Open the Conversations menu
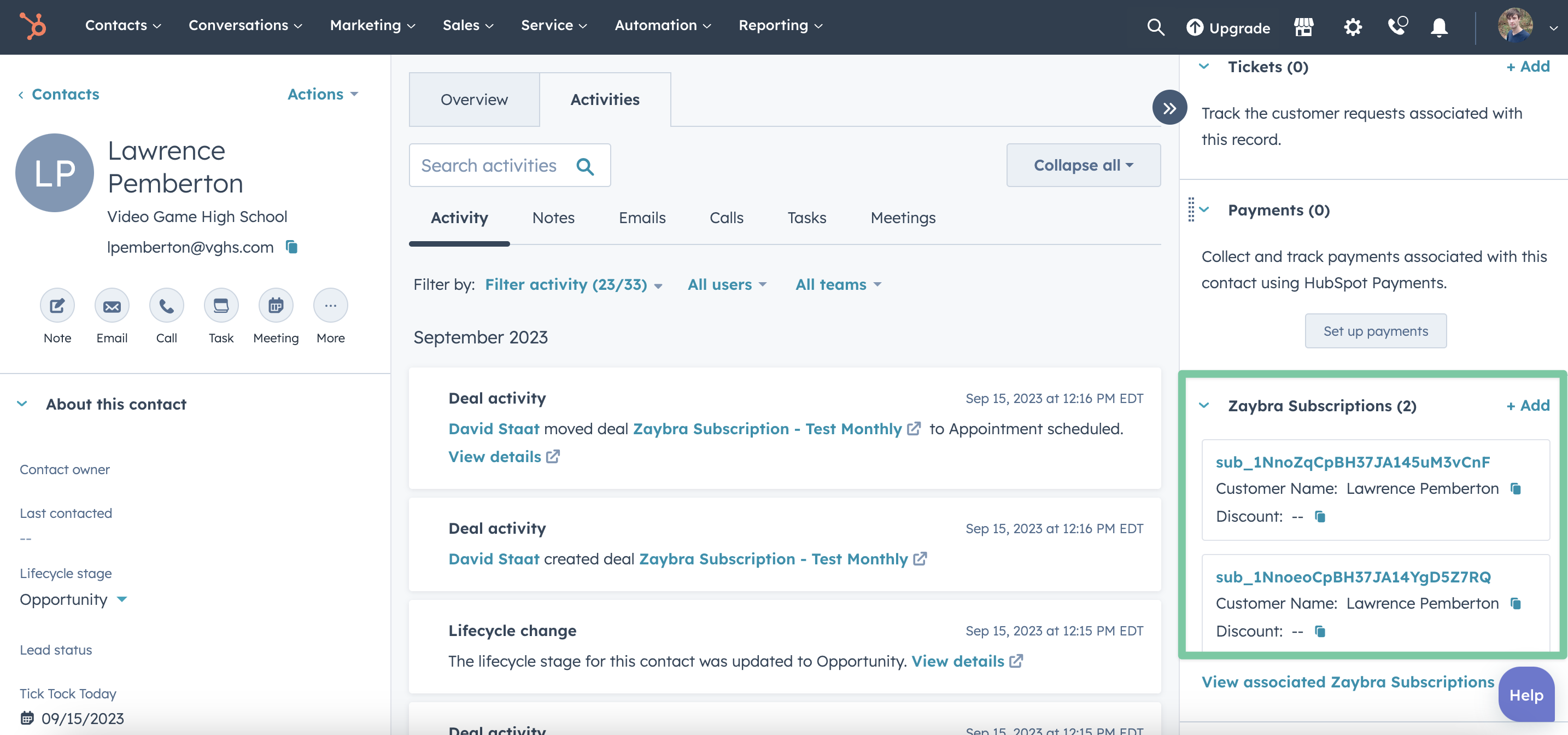 [x=245, y=26]
